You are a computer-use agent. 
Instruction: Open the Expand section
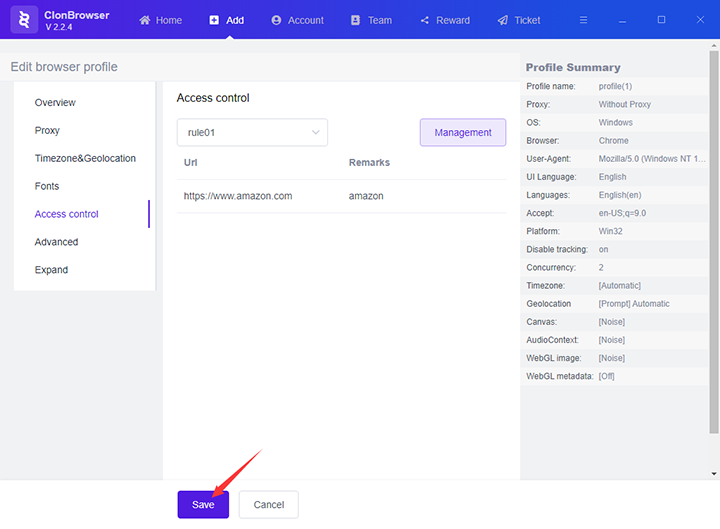(x=51, y=270)
